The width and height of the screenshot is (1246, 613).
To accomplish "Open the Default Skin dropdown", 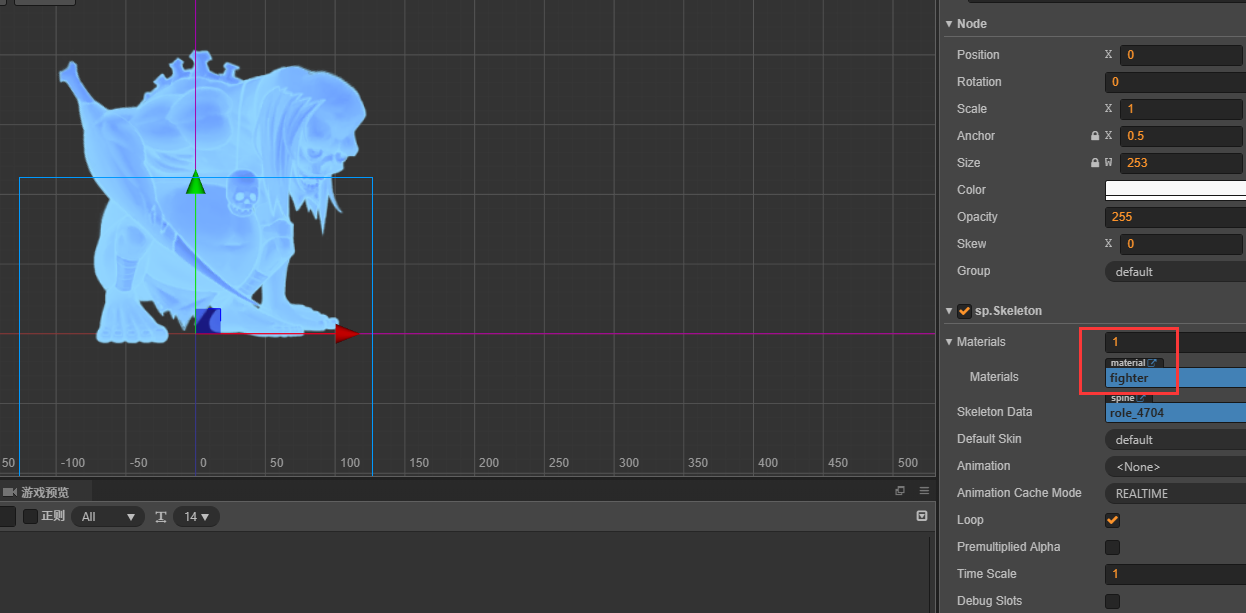I will tap(1175, 439).
